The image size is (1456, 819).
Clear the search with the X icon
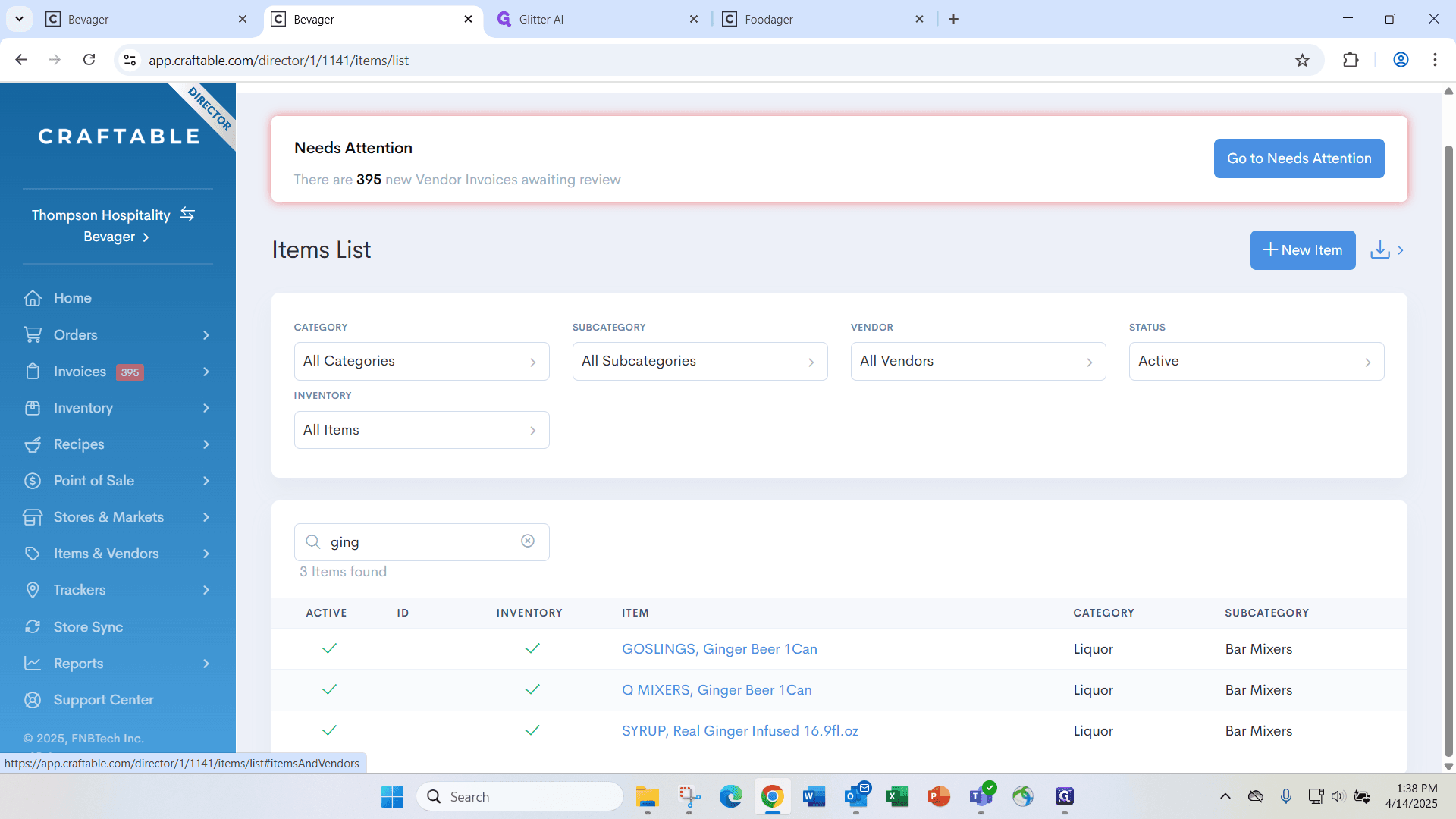pos(528,541)
